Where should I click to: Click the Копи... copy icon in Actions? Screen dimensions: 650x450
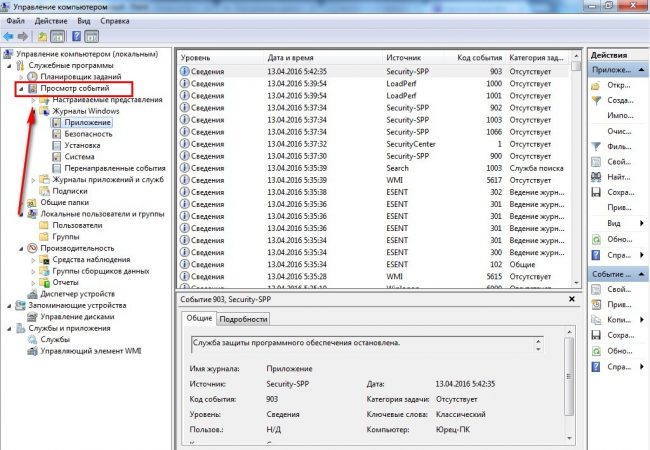[x=596, y=320]
